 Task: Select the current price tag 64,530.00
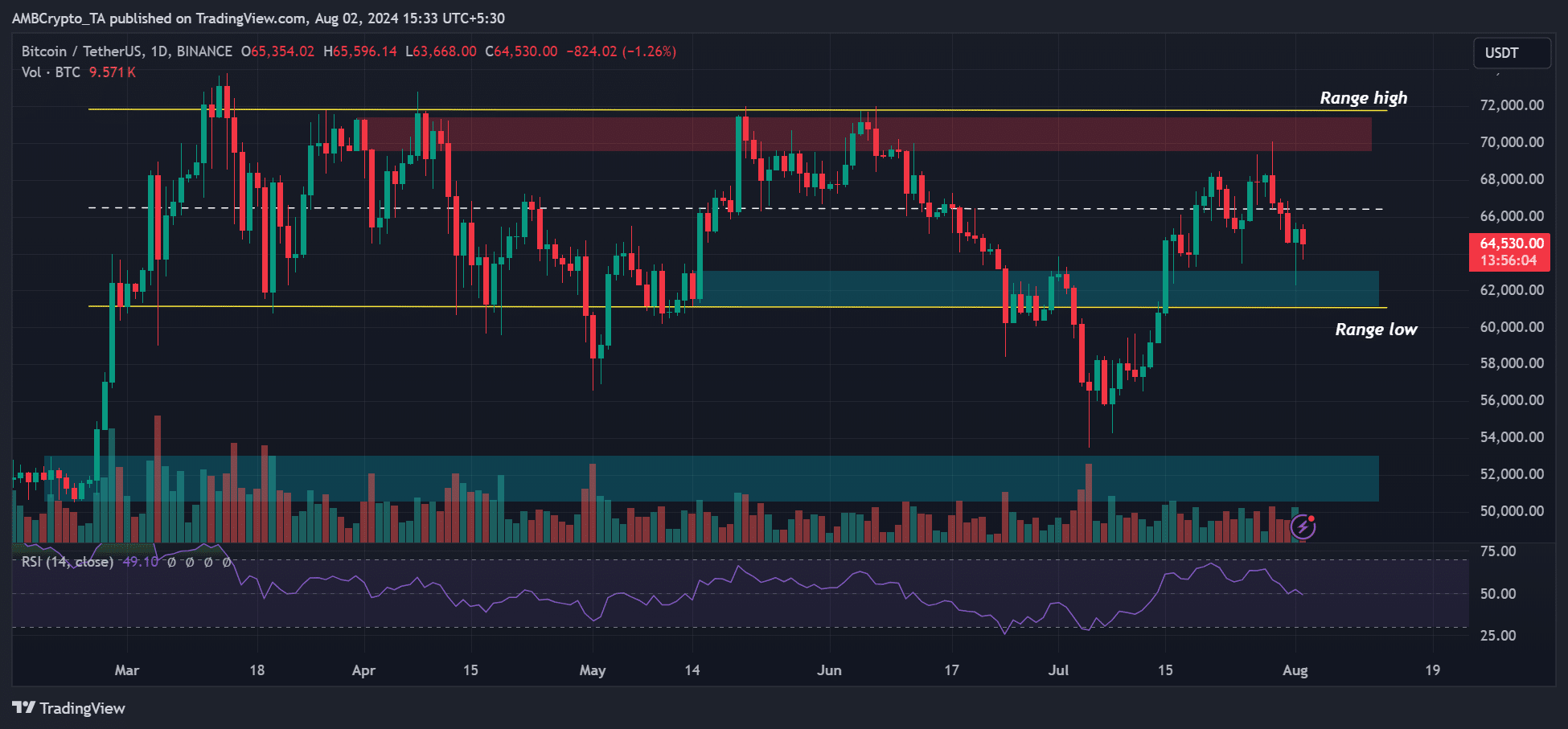click(x=1512, y=243)
